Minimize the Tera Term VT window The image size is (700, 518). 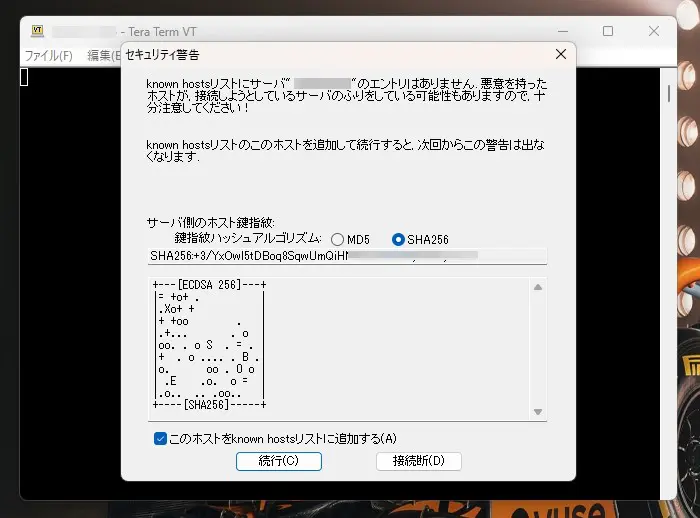[561, 31]
